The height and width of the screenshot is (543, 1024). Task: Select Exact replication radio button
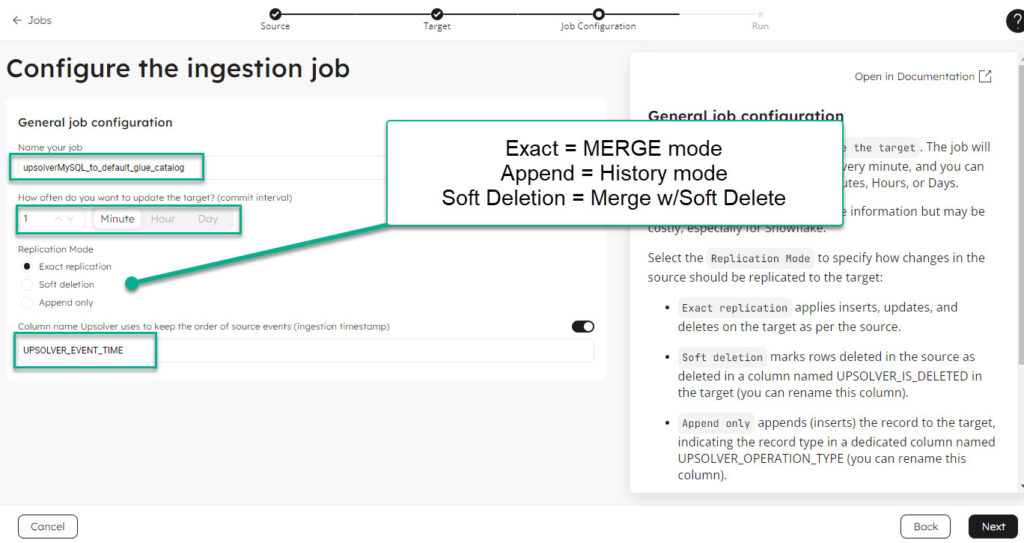click(x=27, y=267)
